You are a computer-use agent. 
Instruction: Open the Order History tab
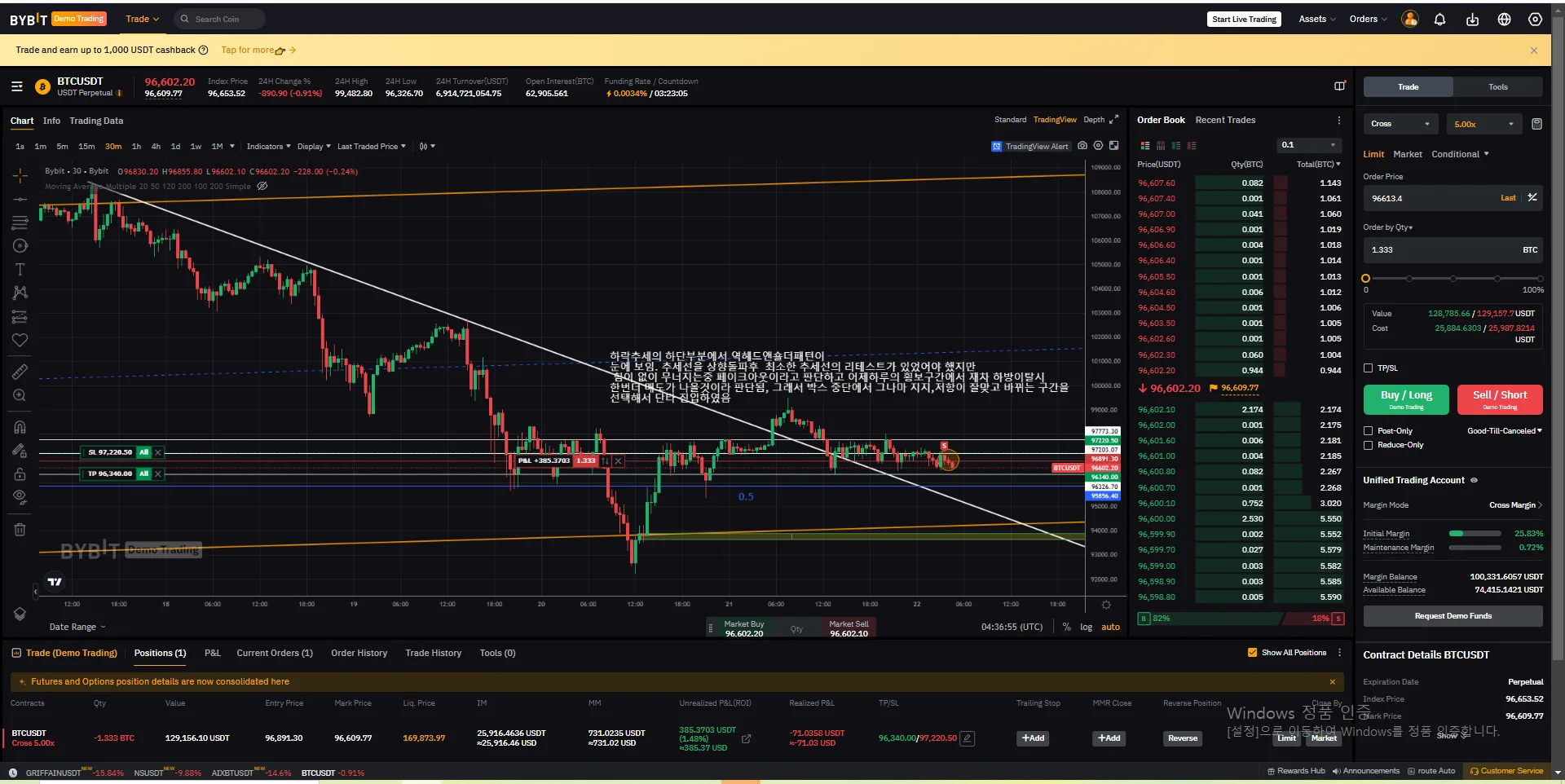tap(359, 653)
